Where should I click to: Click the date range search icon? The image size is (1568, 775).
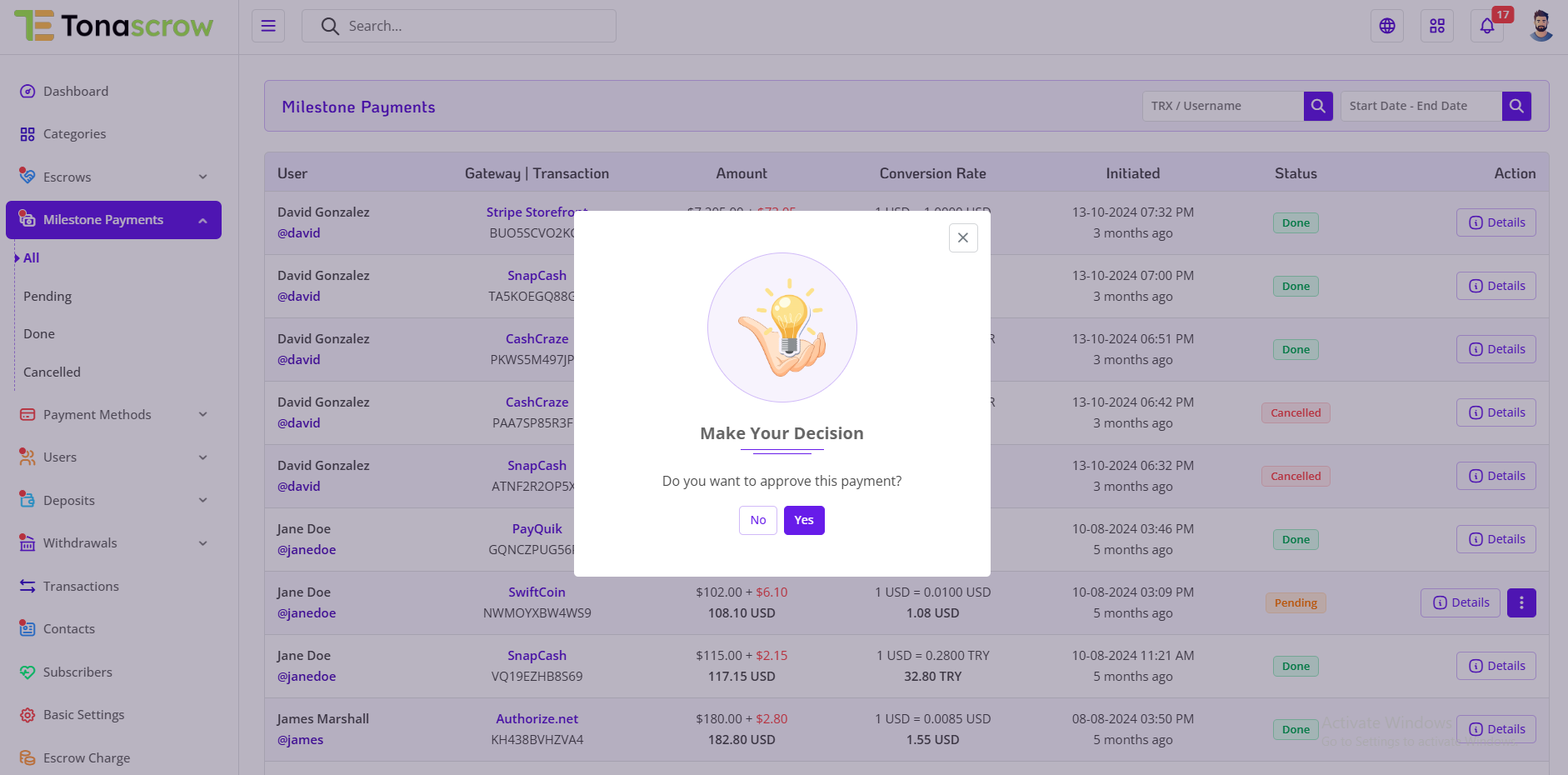(x=1516, y=106)
